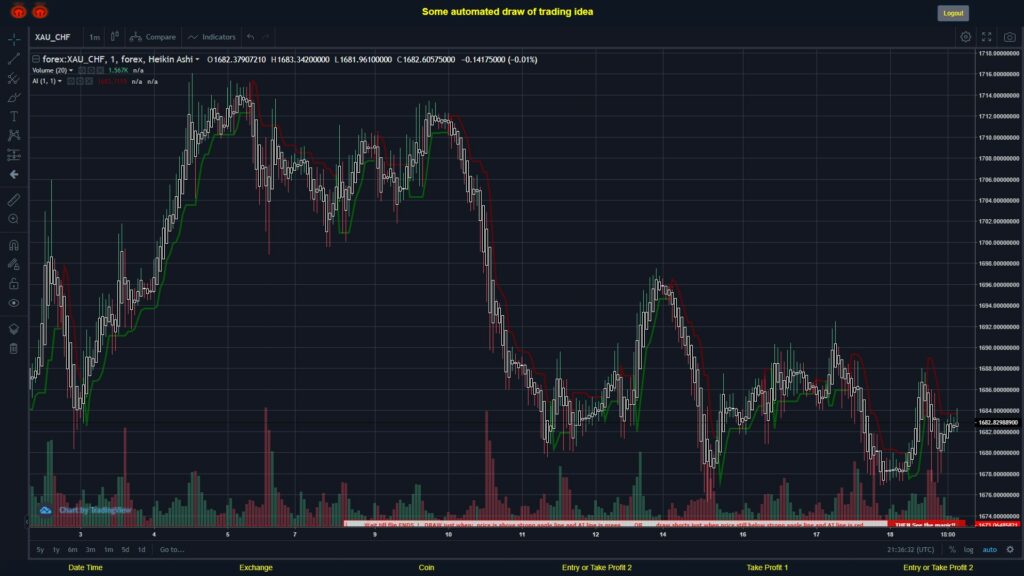
Task: Open the AI indicator's settings icon
Action: (x=80, y=82)
